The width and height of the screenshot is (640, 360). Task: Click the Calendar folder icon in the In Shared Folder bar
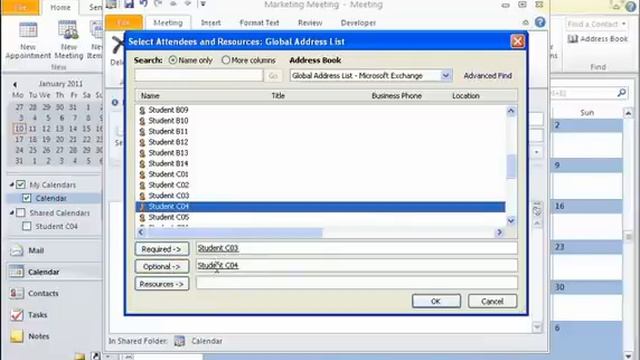[180, 341]
